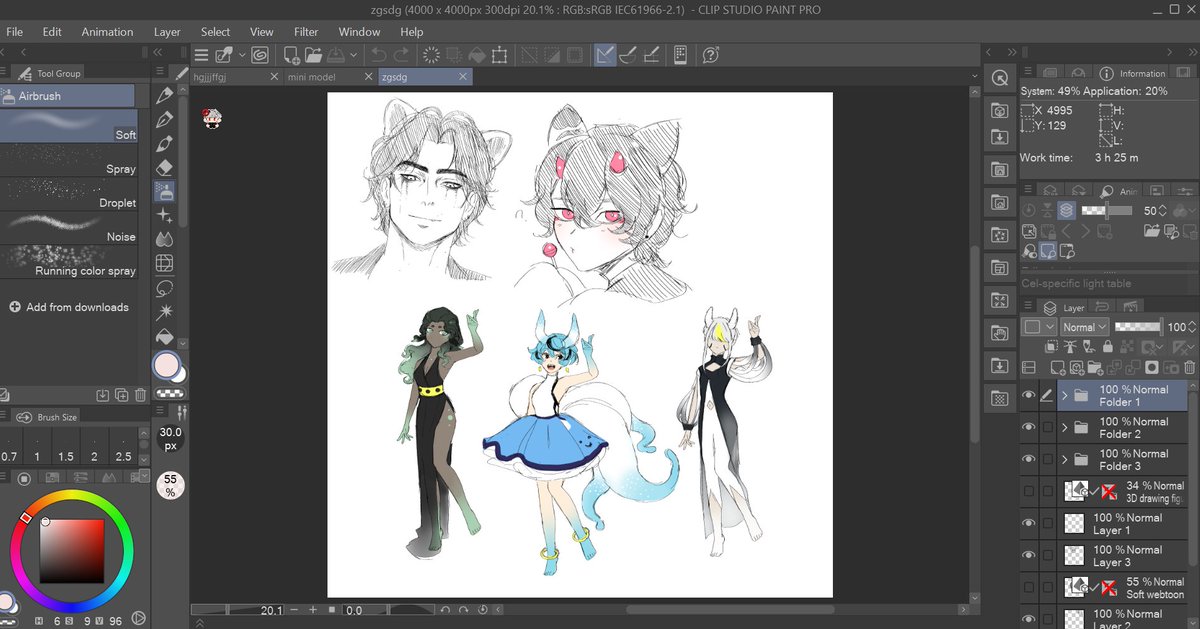The height and width of the screenshot is (629, 1200).
Task: Open the Normal blending mode dropdown
Action: click(1085, 327)
